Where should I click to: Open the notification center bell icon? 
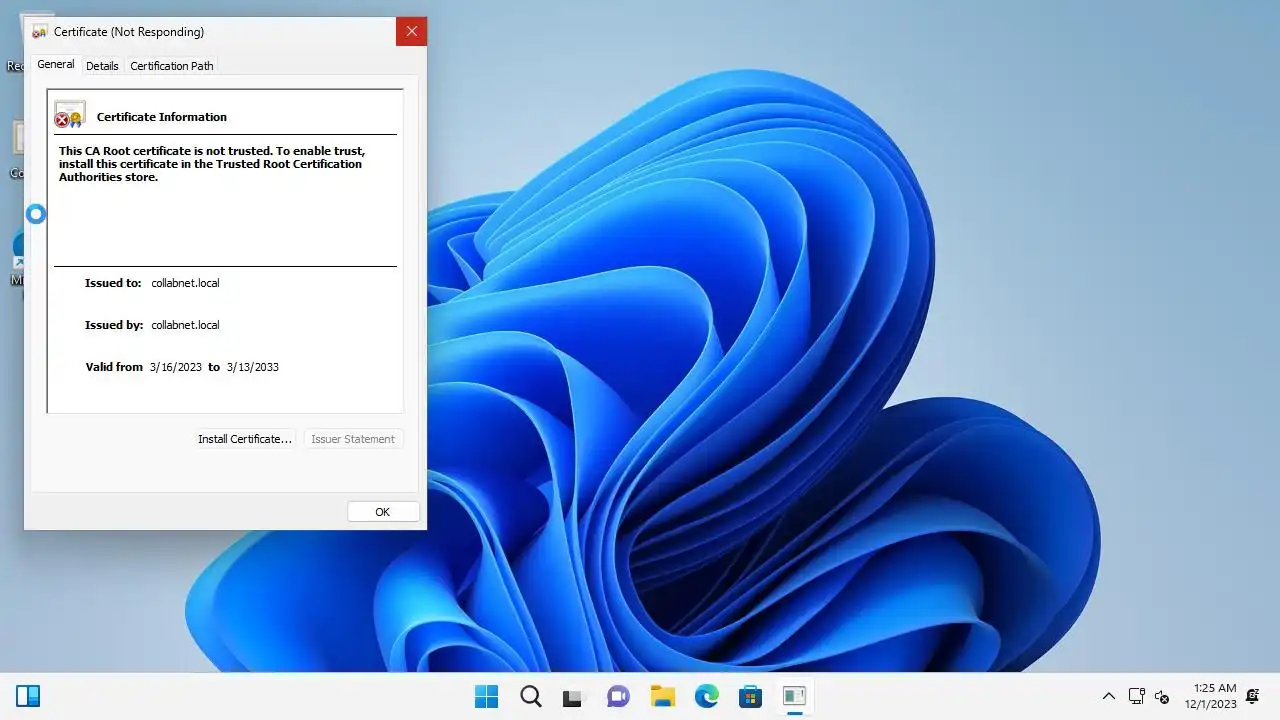click(x=1253, y=696)
